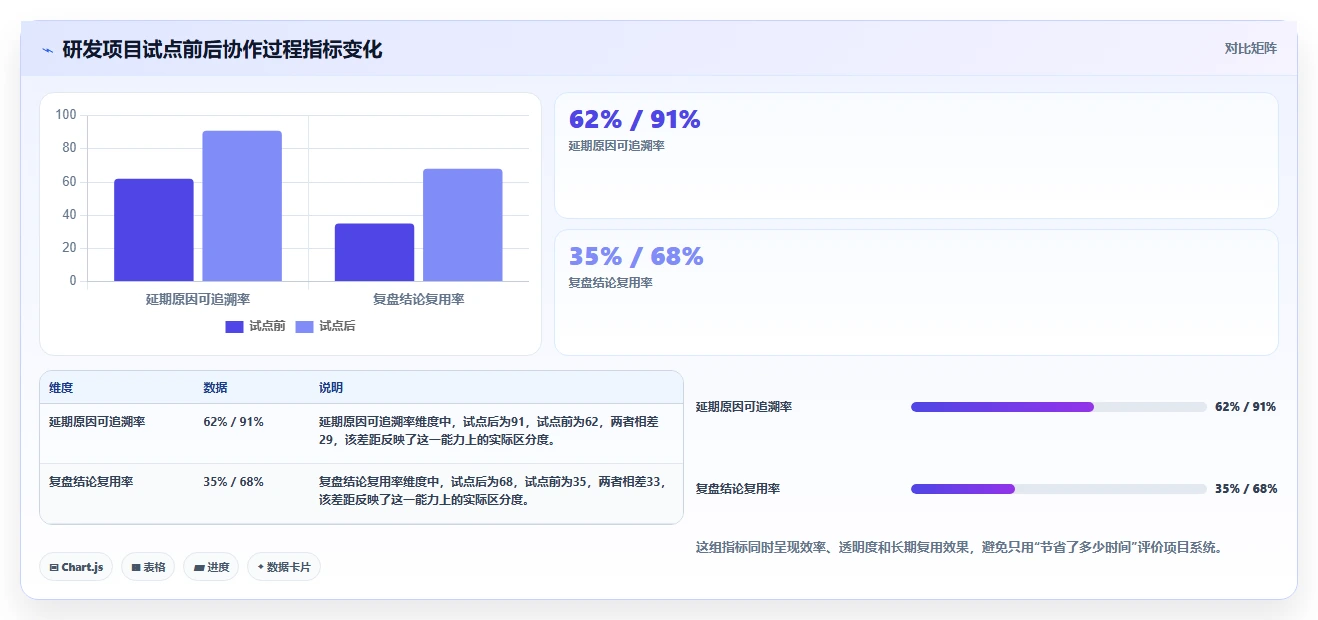The image size is (1318, 620).
Task: Click the 对比矩阵 label in the header
Action: pos(1250,48)
